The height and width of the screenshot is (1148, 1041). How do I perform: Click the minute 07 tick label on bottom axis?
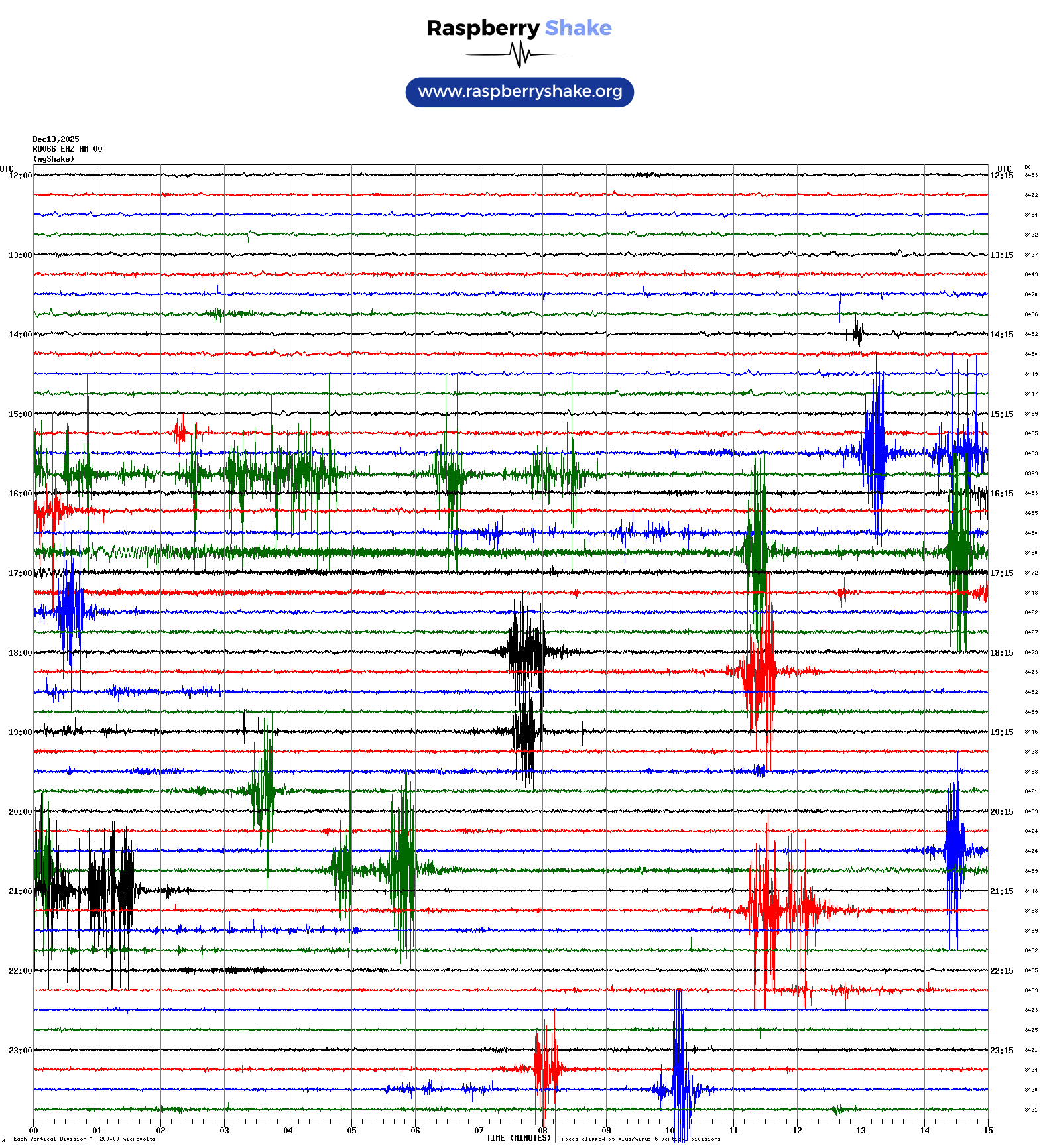click(479, 1131)
